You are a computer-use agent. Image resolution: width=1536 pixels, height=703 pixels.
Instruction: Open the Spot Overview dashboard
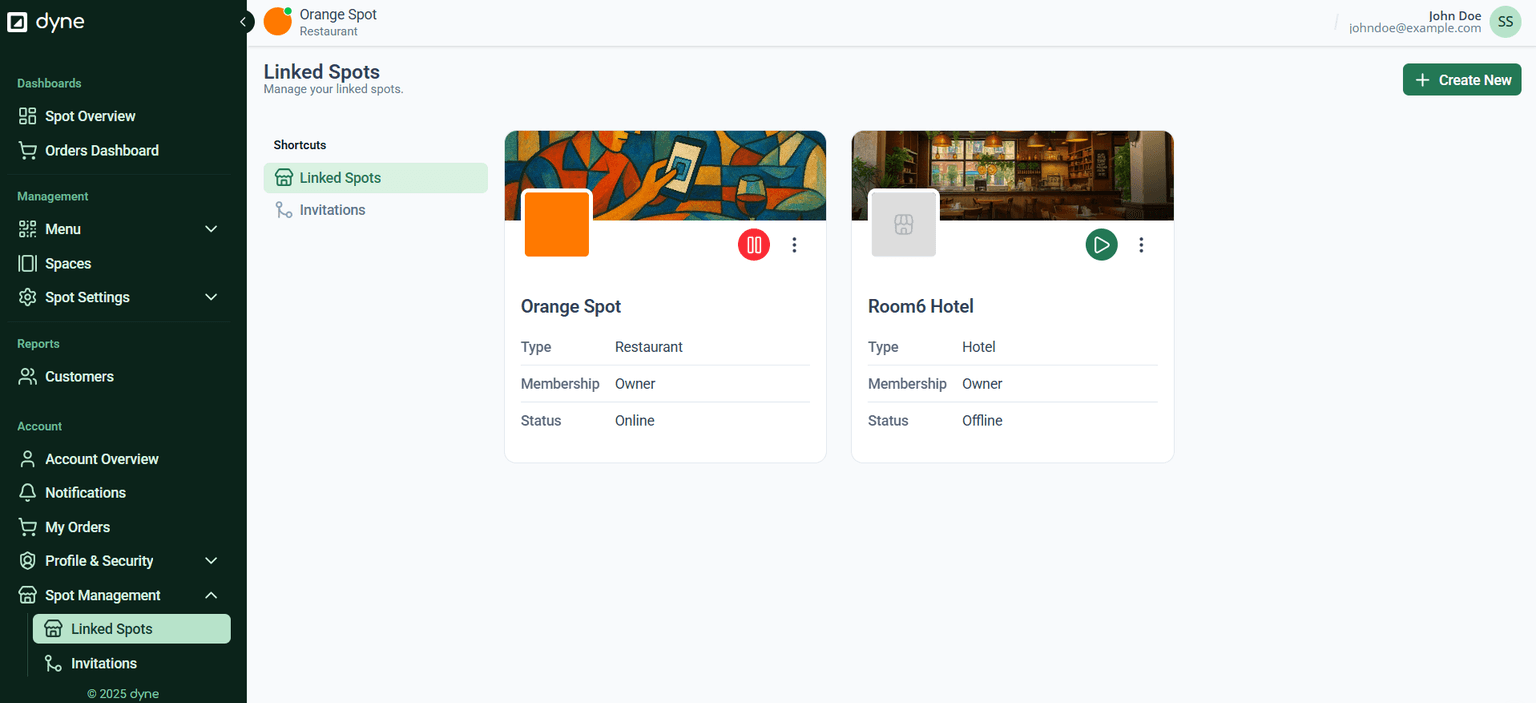click(x=90, y=116)
